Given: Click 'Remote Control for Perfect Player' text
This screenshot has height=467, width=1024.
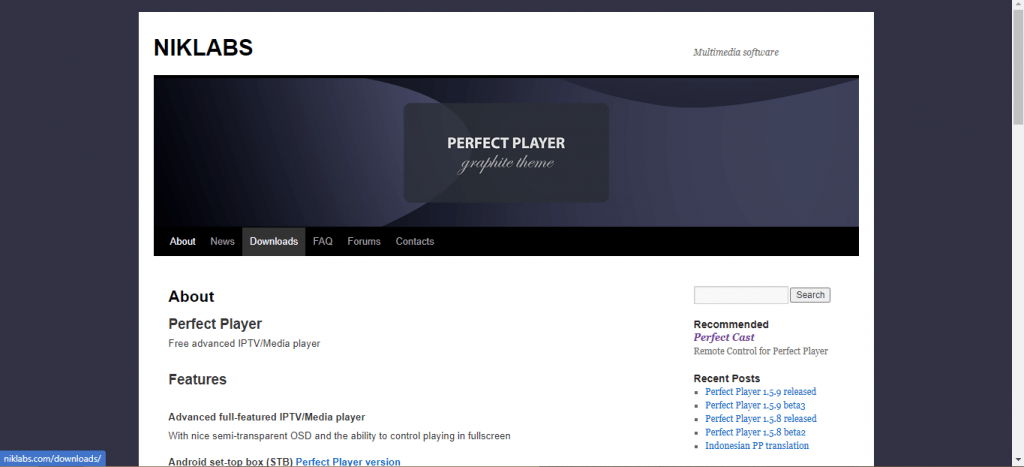Looking at the screenshot, I should click(x=761, y=351).
